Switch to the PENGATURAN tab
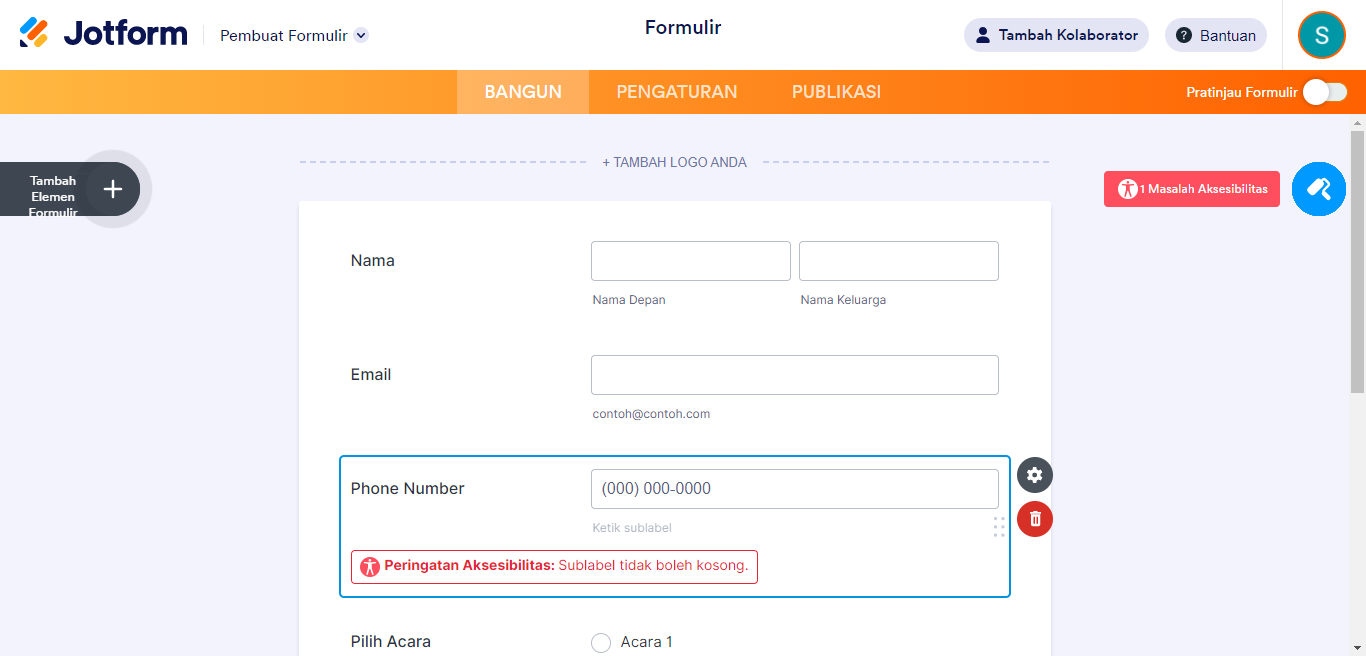This screenshot has width=1366, height=656. point(676,92)
